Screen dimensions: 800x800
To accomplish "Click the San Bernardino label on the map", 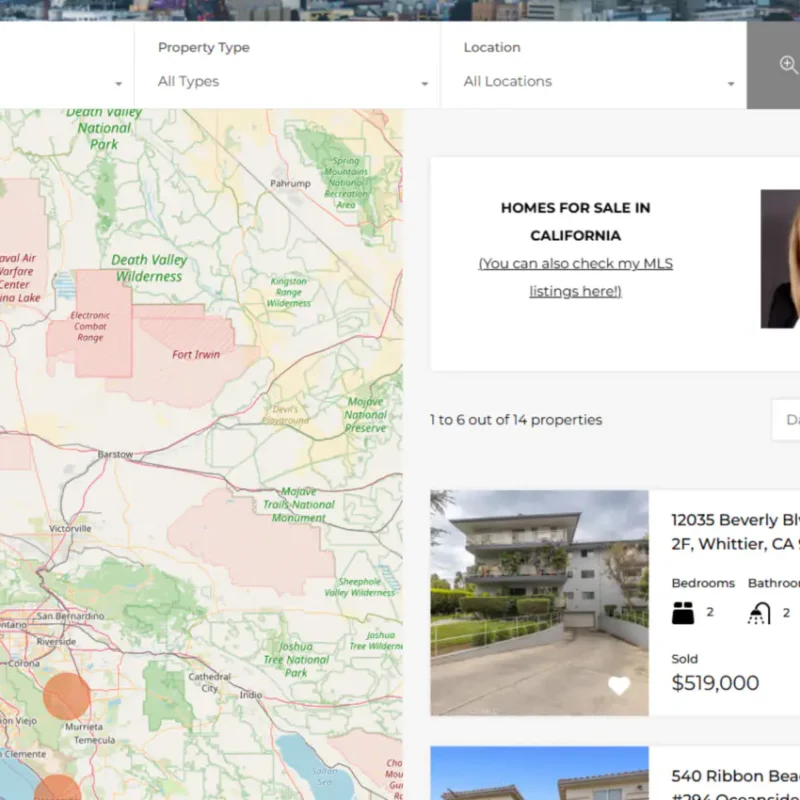I will click(70, 616).
